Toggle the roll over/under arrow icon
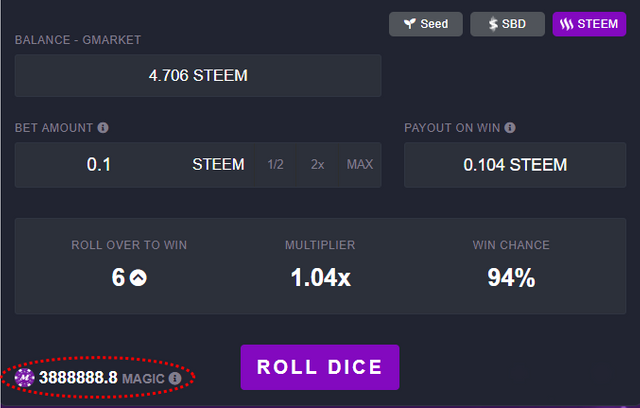The width and height of the screenshot is (640, 408). [138, 278]
